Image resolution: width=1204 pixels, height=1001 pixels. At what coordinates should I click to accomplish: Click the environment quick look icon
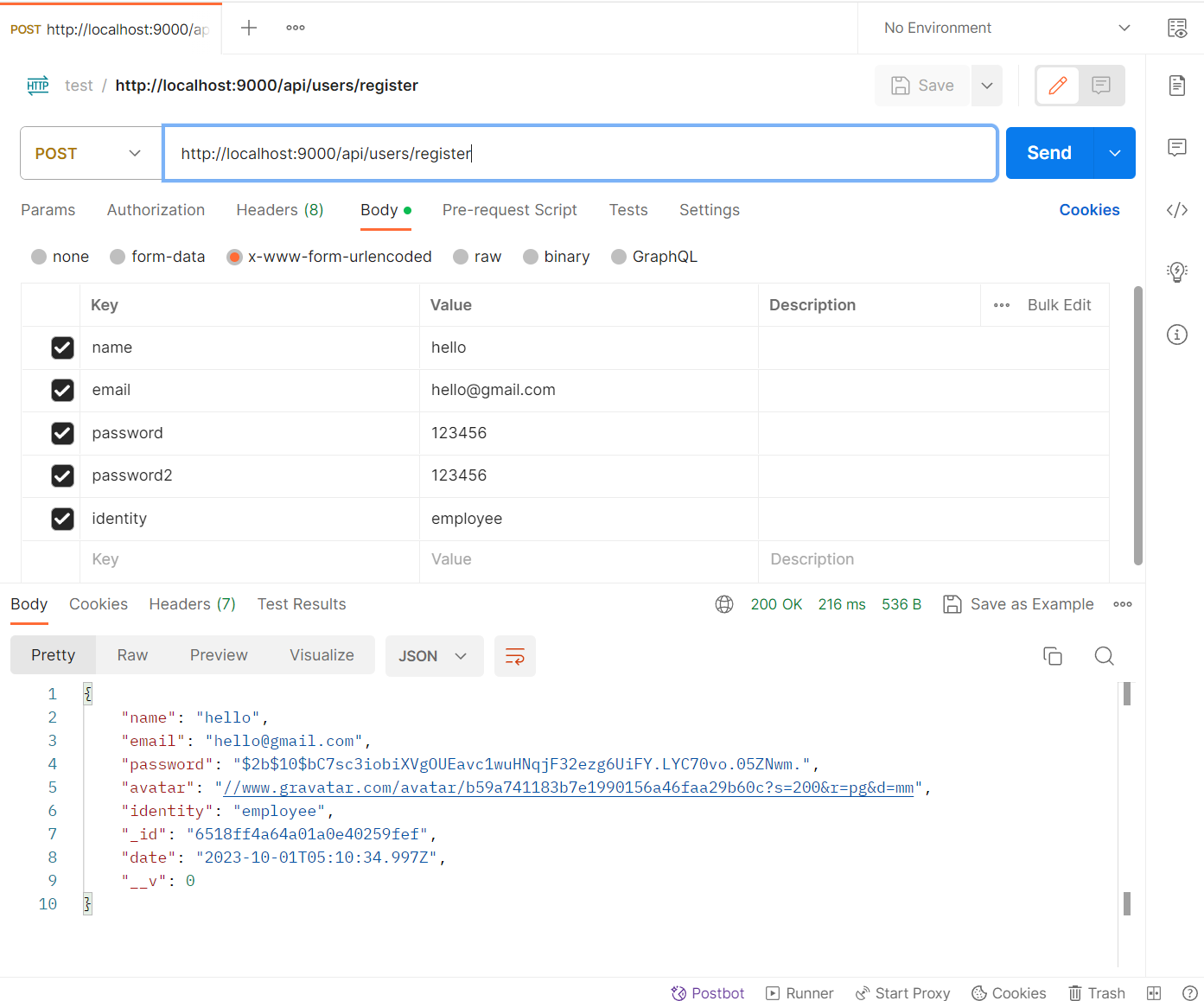click(x=1176, y=29)
